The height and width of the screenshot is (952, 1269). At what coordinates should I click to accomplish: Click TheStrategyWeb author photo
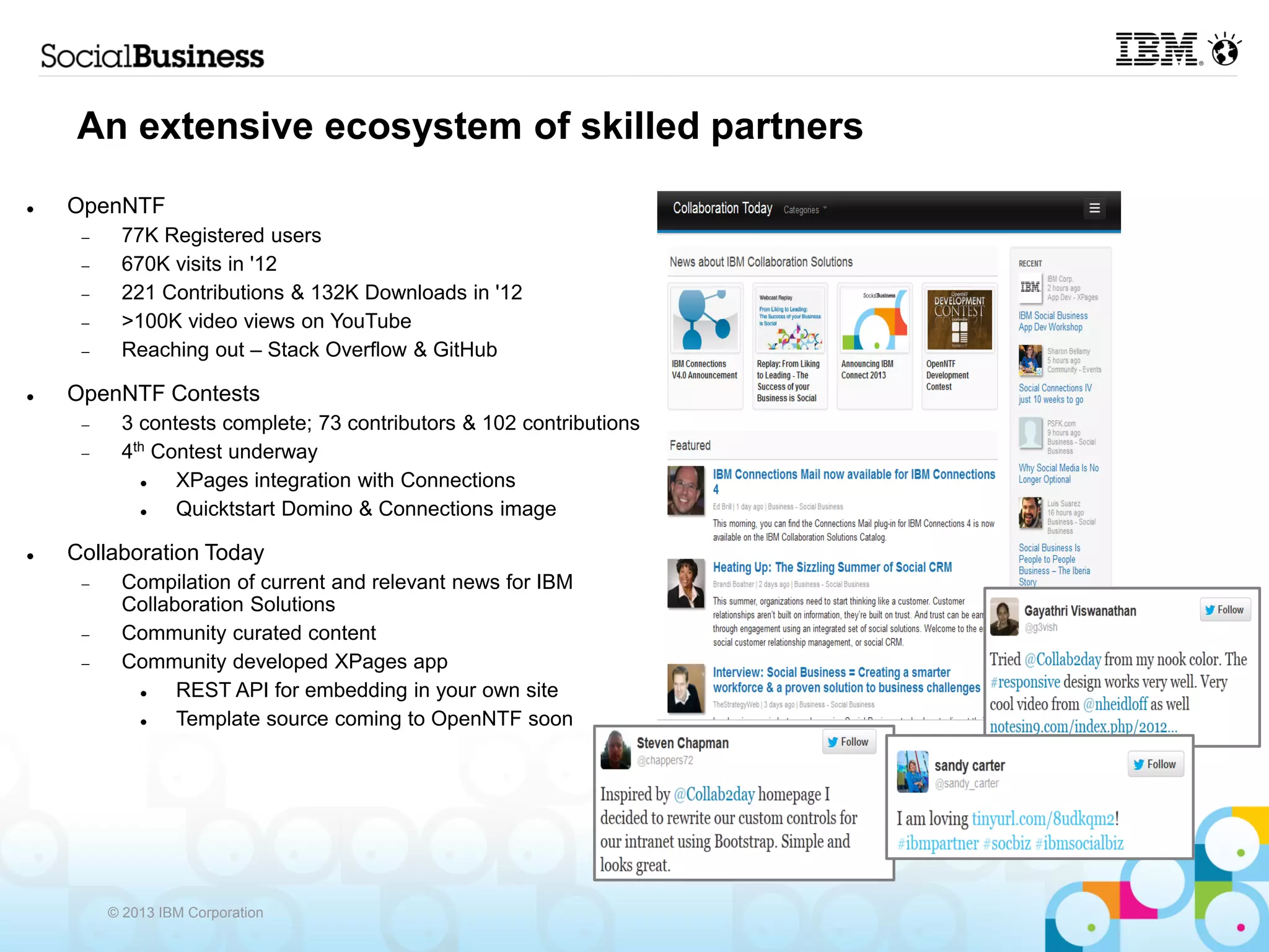coord(686,688)
